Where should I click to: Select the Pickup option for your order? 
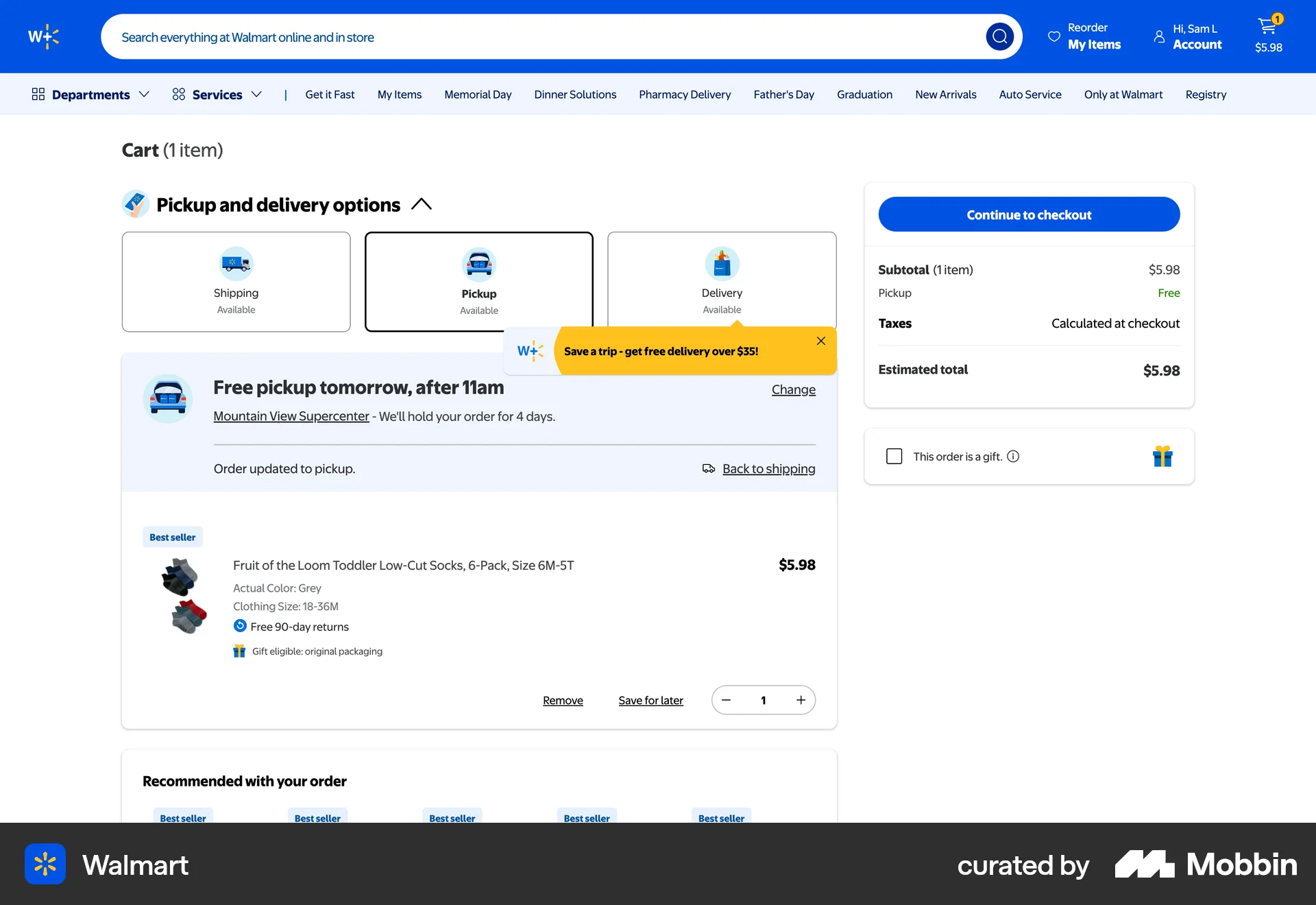click(479, 281)
